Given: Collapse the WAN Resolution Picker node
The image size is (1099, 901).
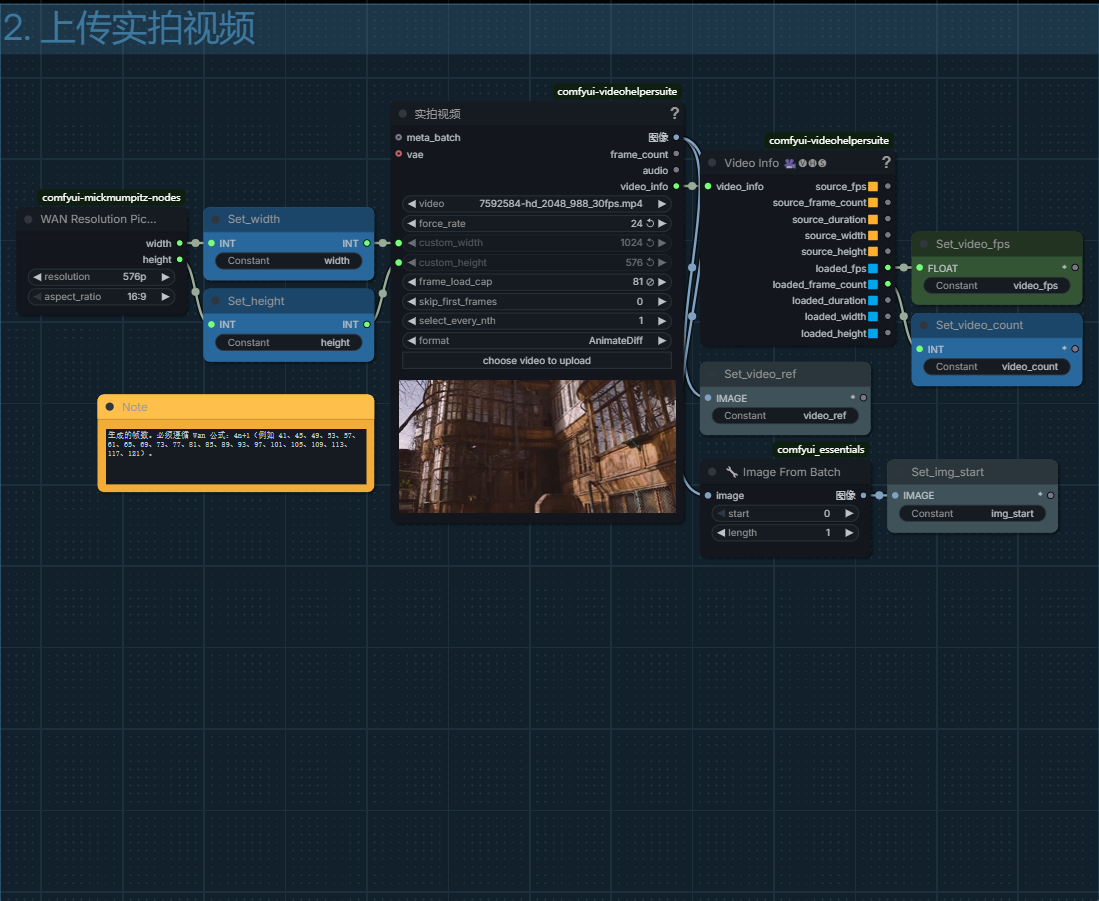Looking at the screenshot, I should coord(28,219).
